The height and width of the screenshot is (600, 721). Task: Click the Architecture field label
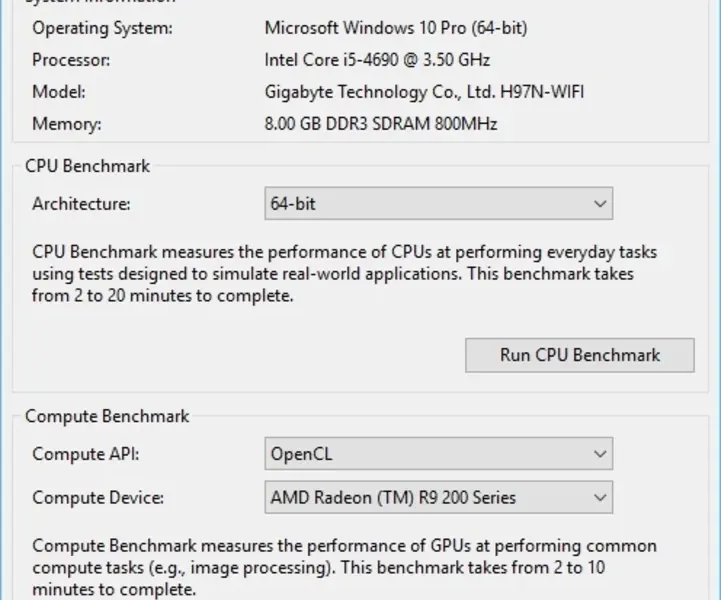[x=81, y=204]
